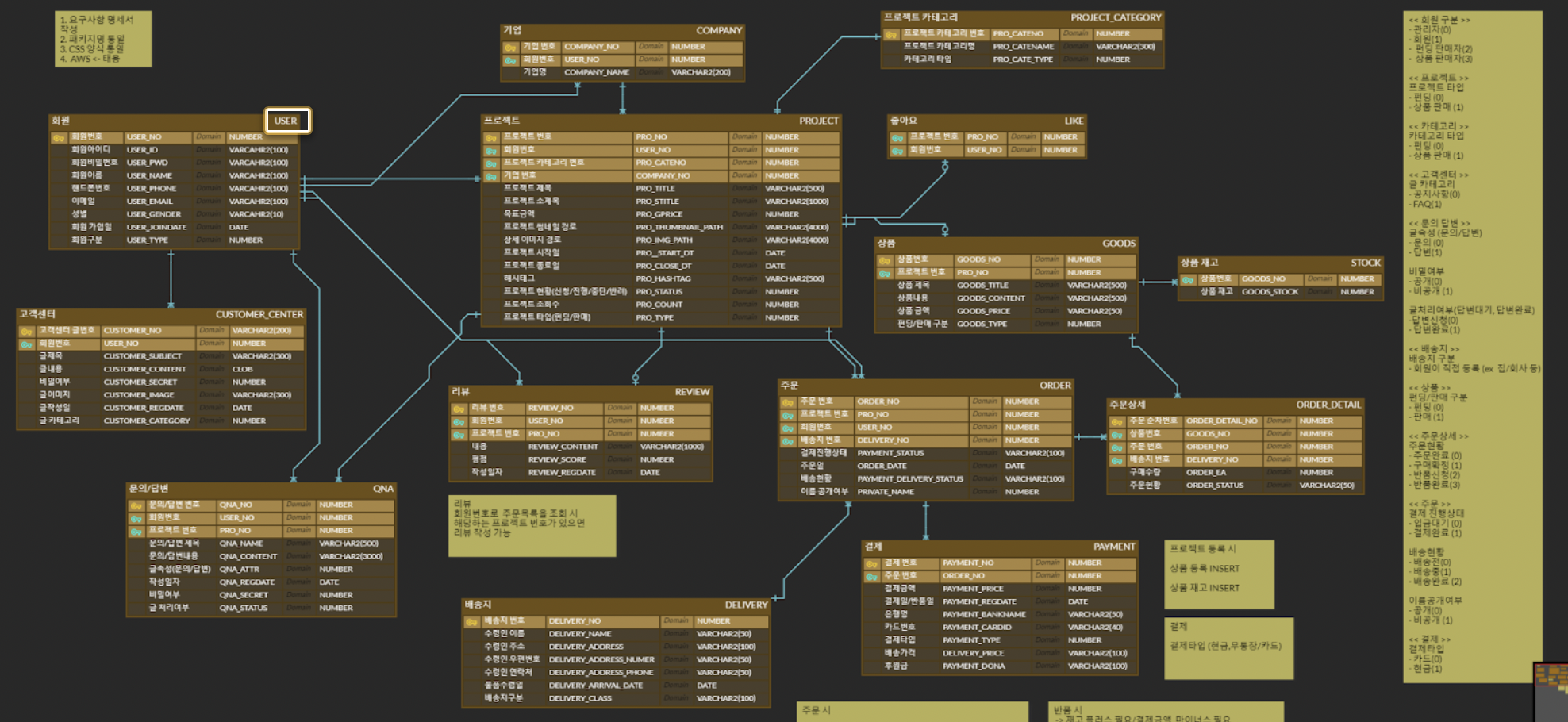
Task: Click the DELIVERY_ARRIVAL_DATE column in DELIVERY table
Action: pyautogui.click(x=595, y=686)
